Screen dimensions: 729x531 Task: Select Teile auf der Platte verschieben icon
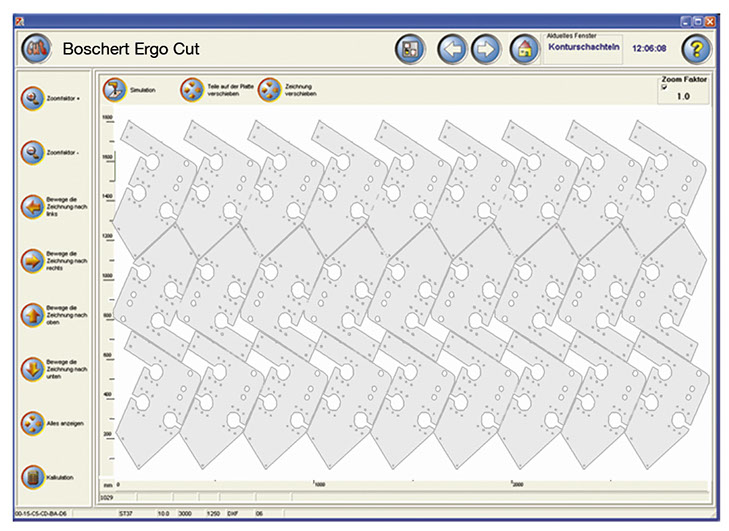coord(192,90)
